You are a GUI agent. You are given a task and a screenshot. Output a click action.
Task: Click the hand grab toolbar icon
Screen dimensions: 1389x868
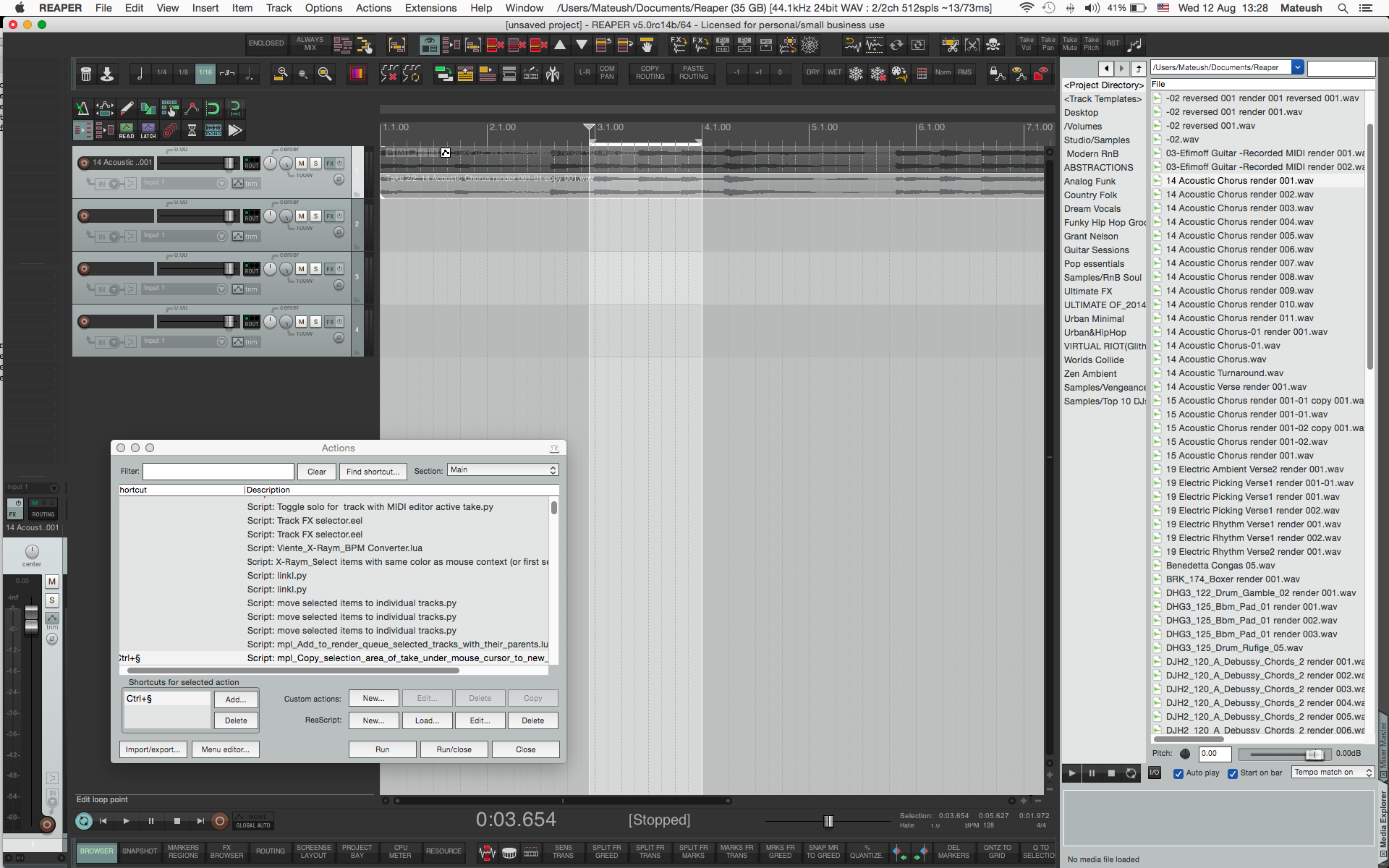(x=647, y=45)
